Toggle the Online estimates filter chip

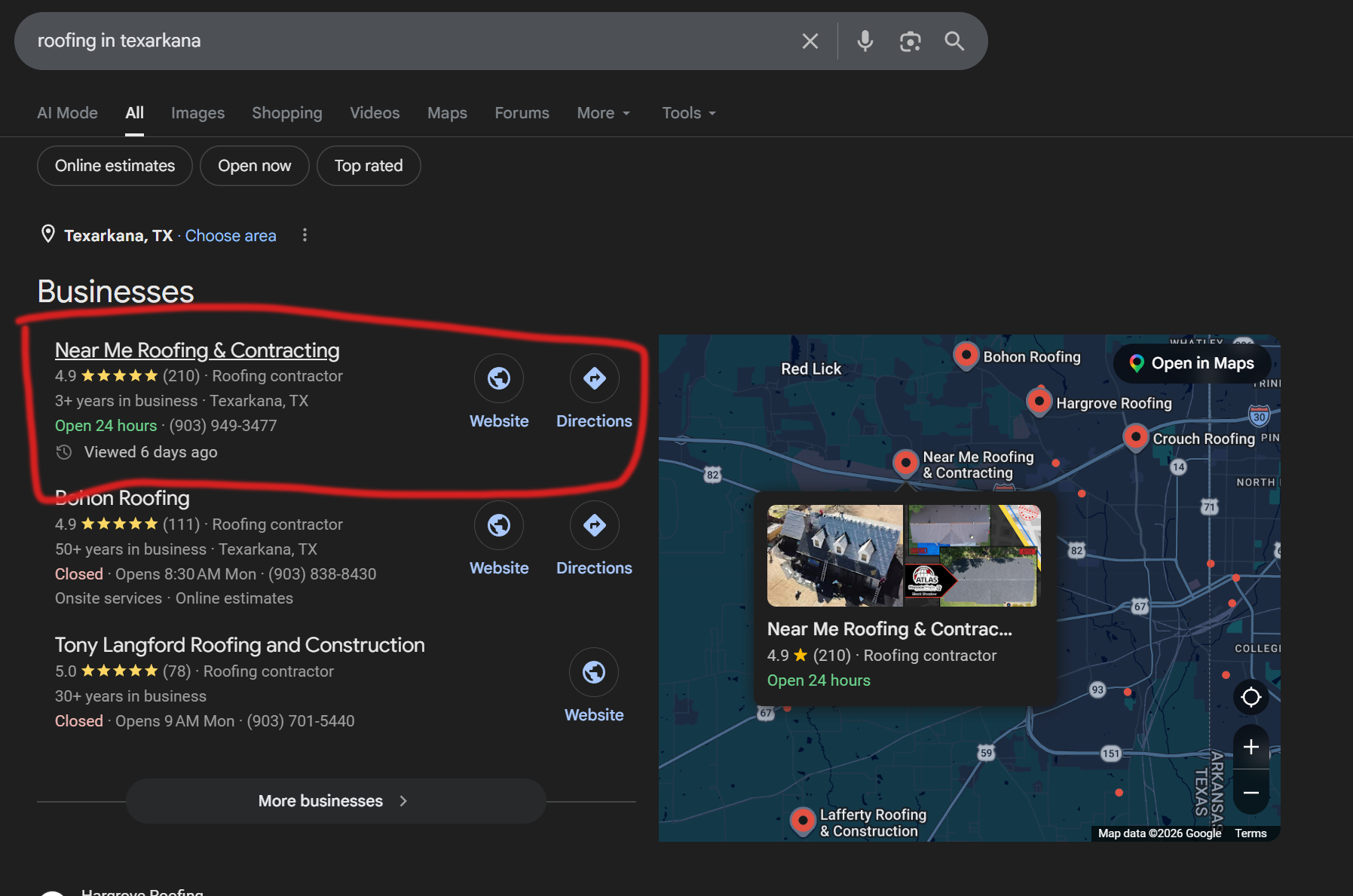[115, 166]
